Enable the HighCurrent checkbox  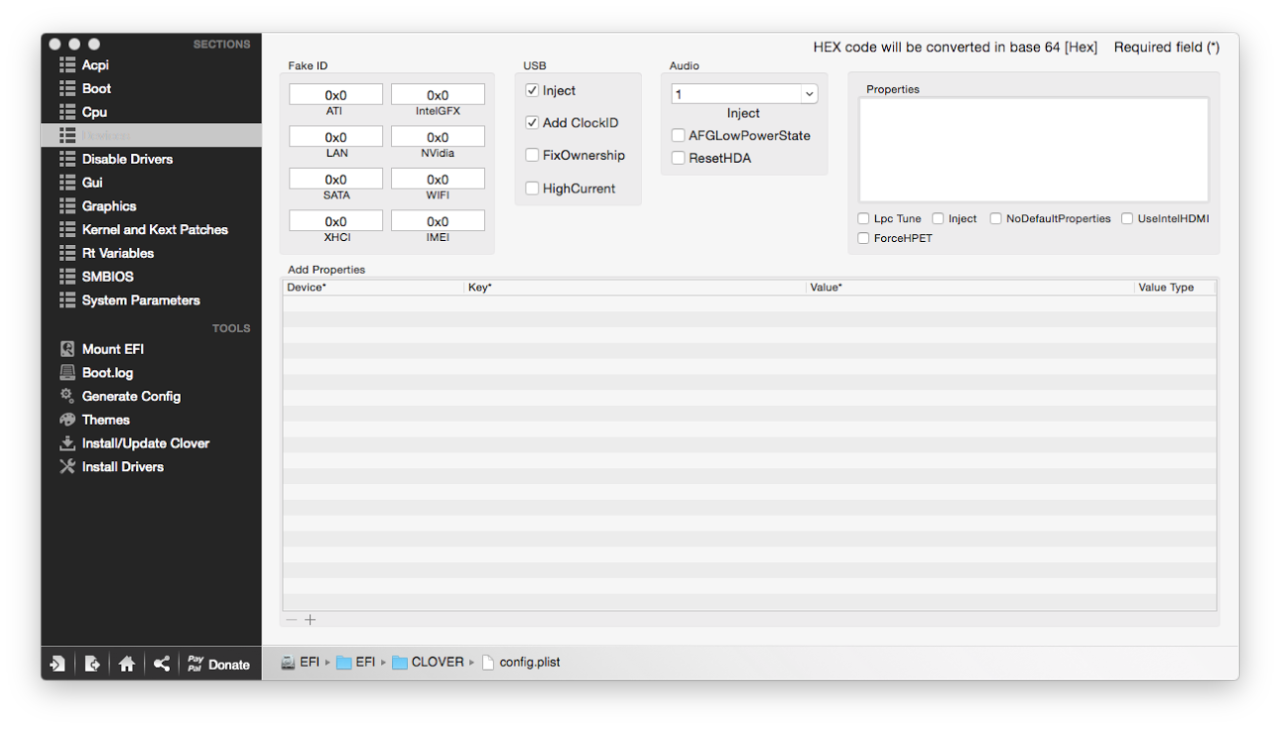pos(532,188)
